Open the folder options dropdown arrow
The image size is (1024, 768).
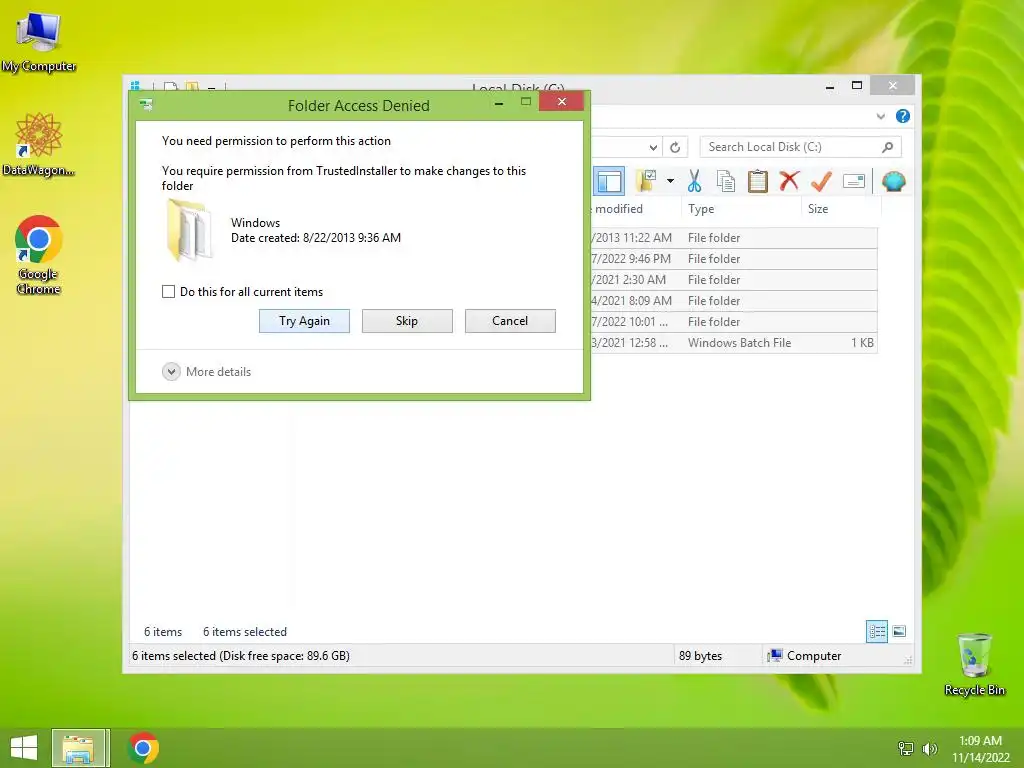click(670, 181)
